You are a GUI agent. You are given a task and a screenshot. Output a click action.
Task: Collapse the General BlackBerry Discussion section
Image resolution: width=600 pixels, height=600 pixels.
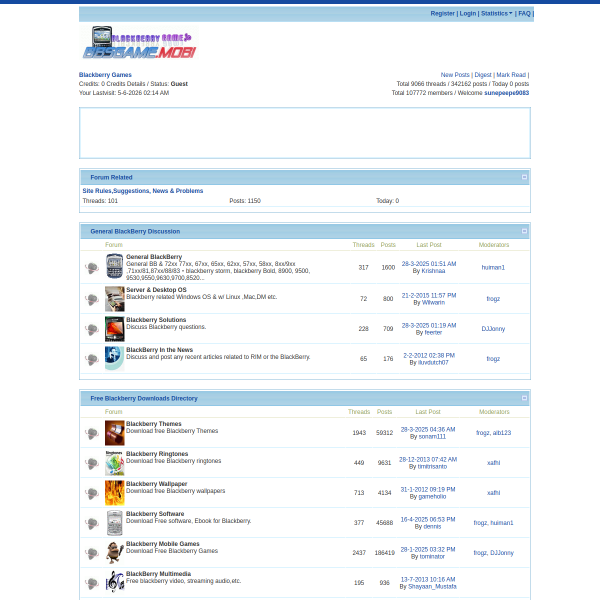pyautogui.click(x=524, y=231)
